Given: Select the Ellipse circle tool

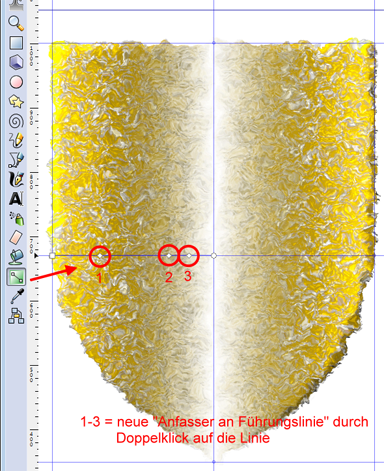Looking at the screenshot, I should [16, 82].
